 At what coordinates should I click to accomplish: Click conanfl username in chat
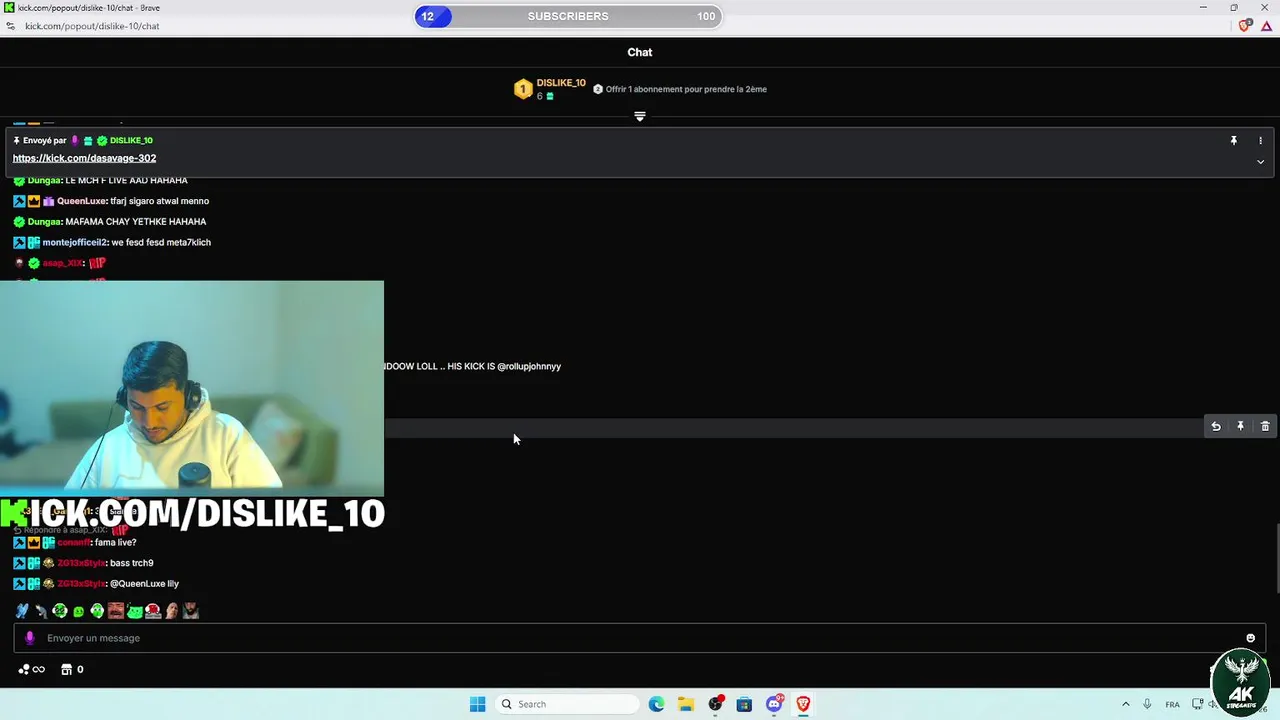[x=73, y=542]
